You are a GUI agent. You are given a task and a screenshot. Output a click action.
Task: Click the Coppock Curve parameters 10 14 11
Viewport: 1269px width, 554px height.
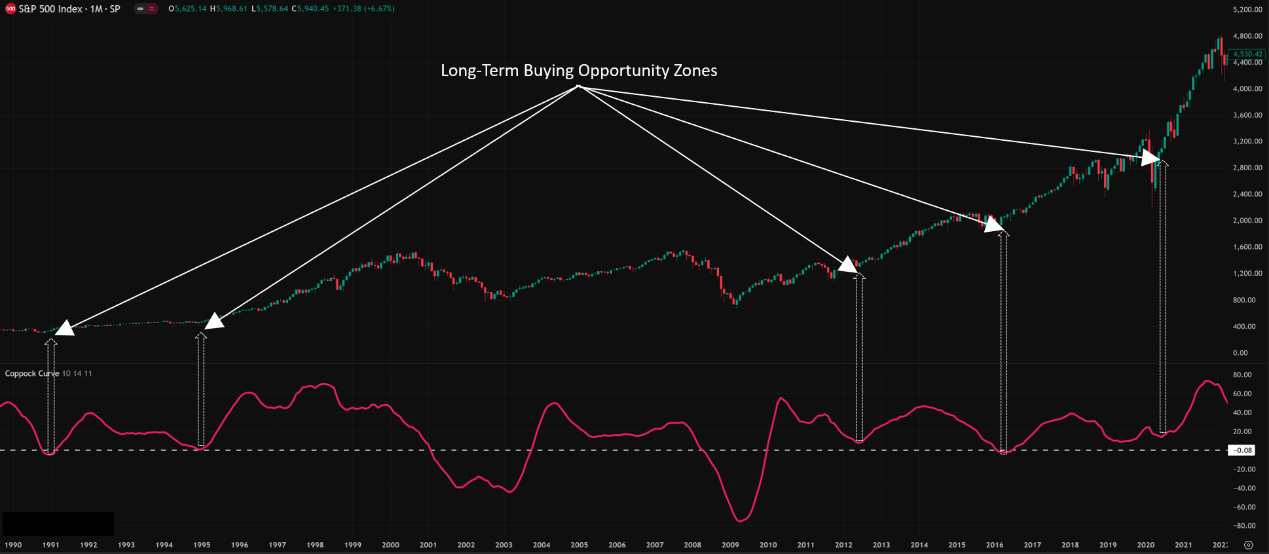coord(78,373)
